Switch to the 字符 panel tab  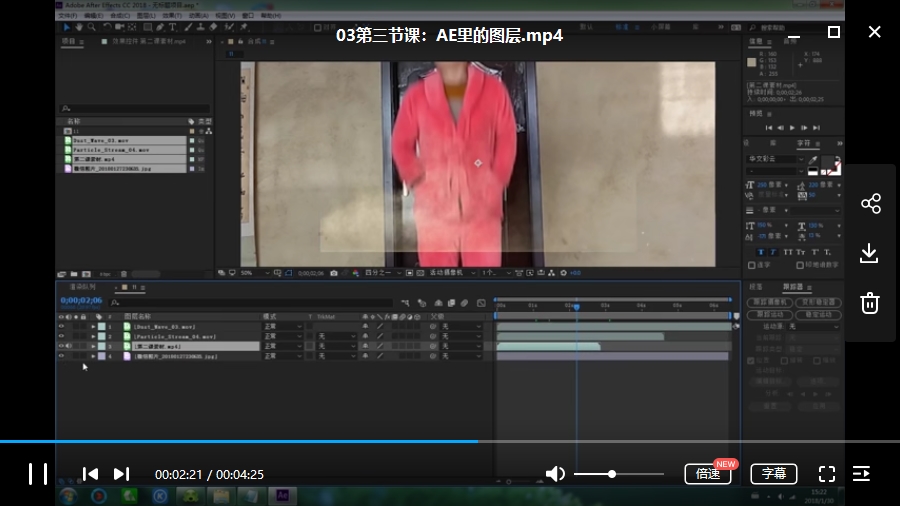(804, 143)
